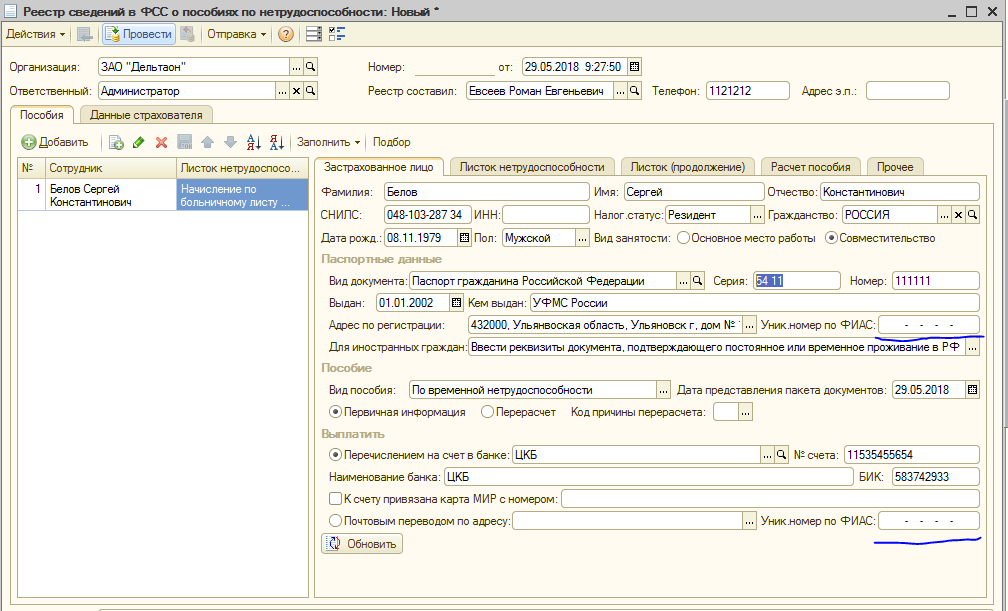Open Вид пособия selection ellipsis button

coord(663,390)
